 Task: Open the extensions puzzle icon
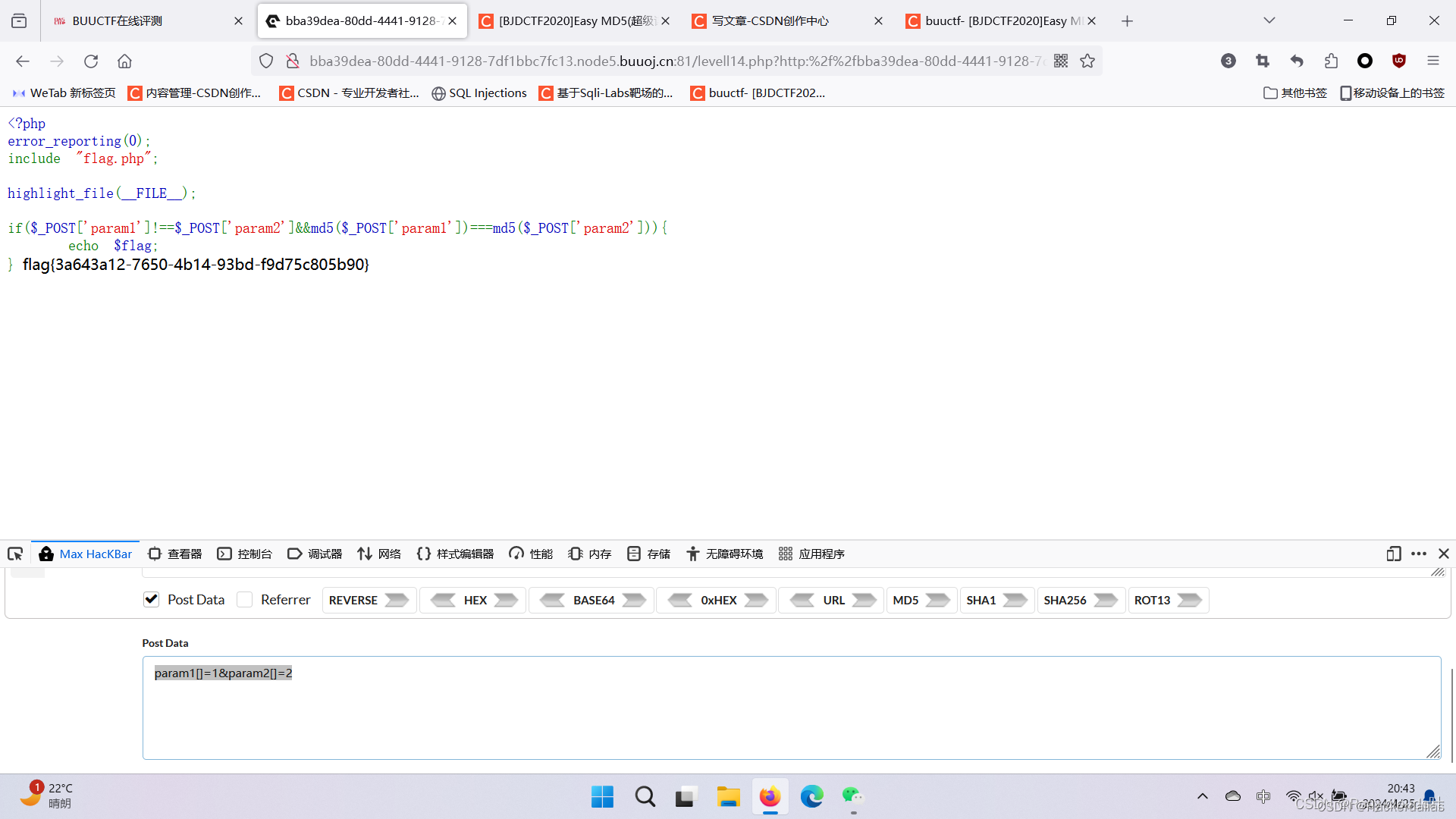(1331, 61)
